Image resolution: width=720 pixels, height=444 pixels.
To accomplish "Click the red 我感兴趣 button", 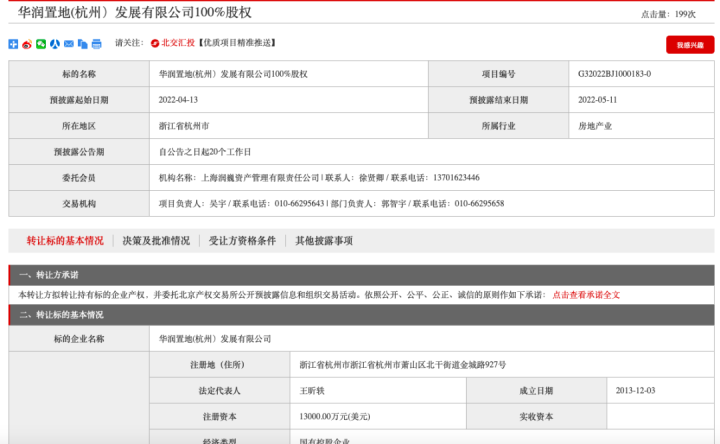I will coord(690,45).
